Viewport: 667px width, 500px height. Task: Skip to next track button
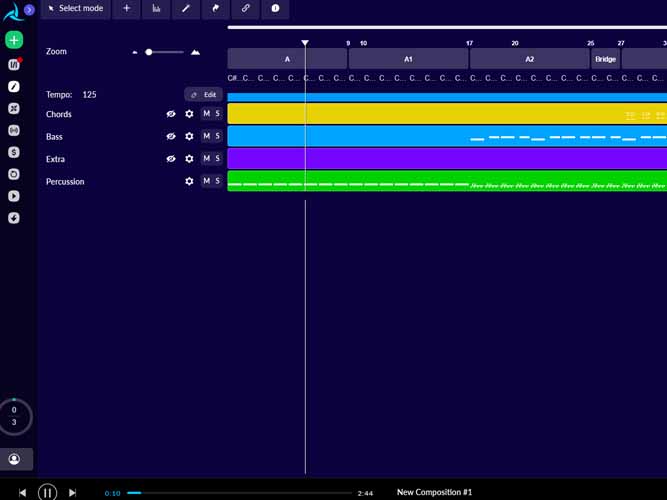point(72,493)
